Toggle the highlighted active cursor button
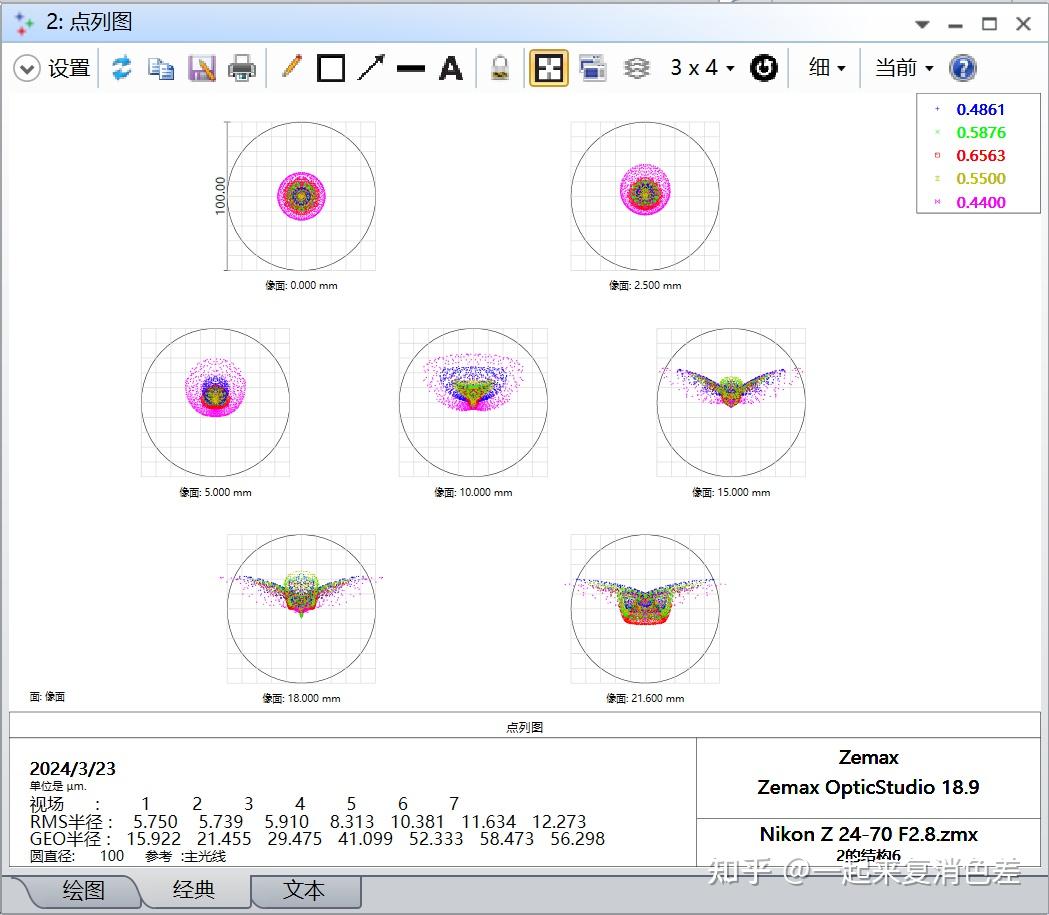Image resolution: width=1049 pixels, height=915 pixels. tap(548, 68)
